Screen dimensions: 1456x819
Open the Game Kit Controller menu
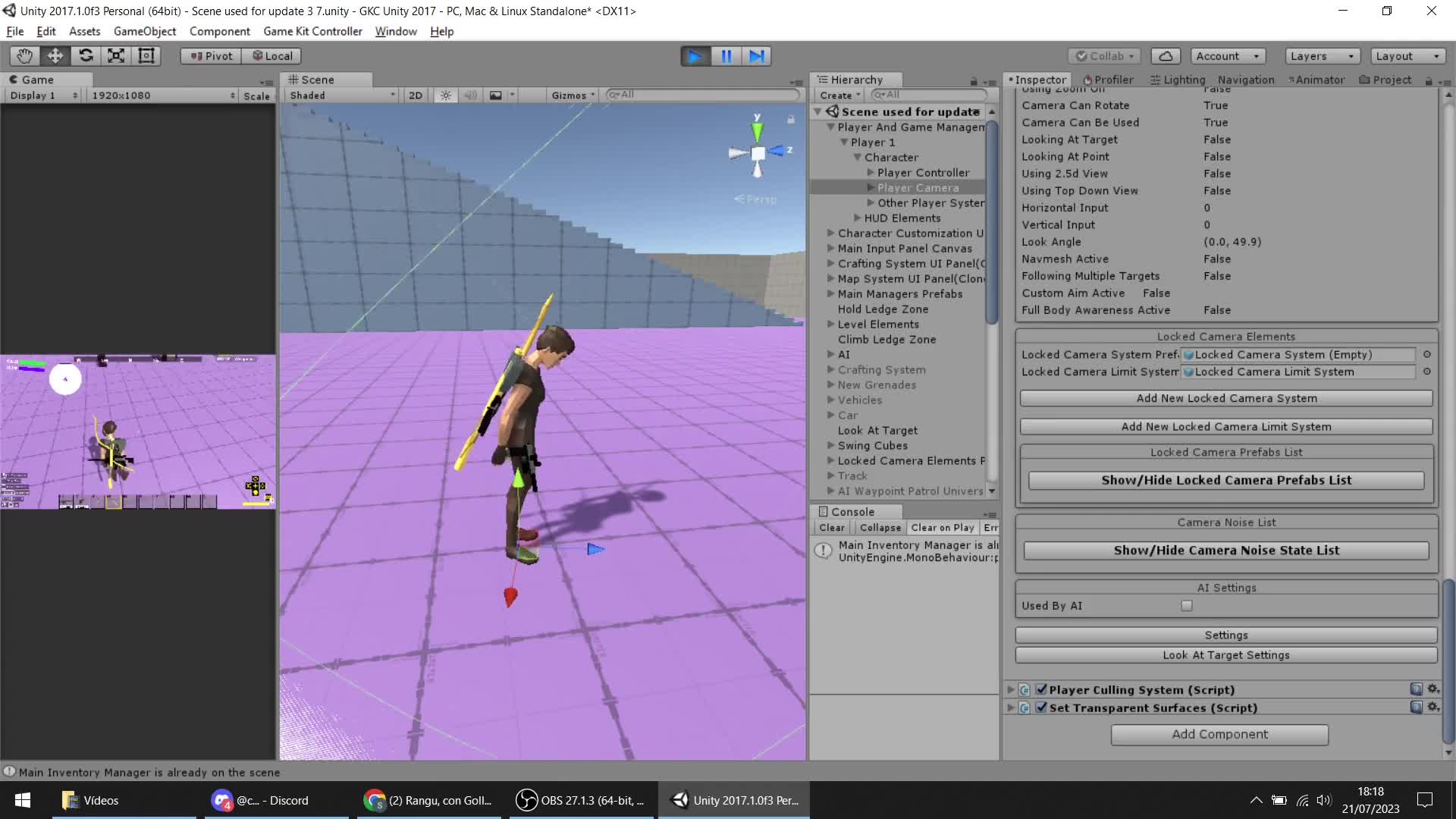point(312,31)
